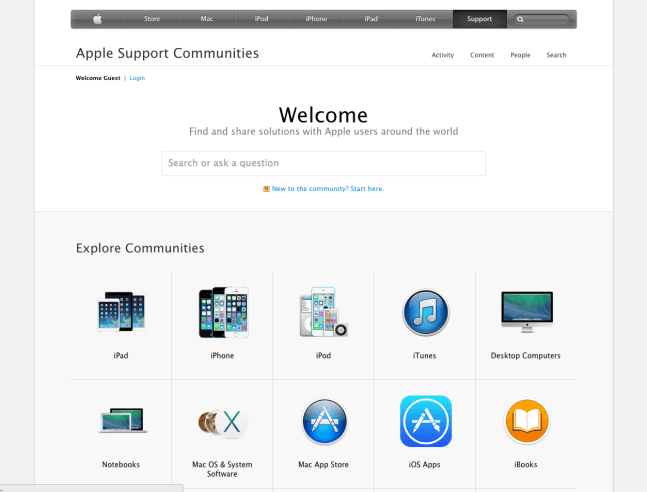
Task: Click the small icon beside 'New to the community'
Action: (x=266, y=189)
